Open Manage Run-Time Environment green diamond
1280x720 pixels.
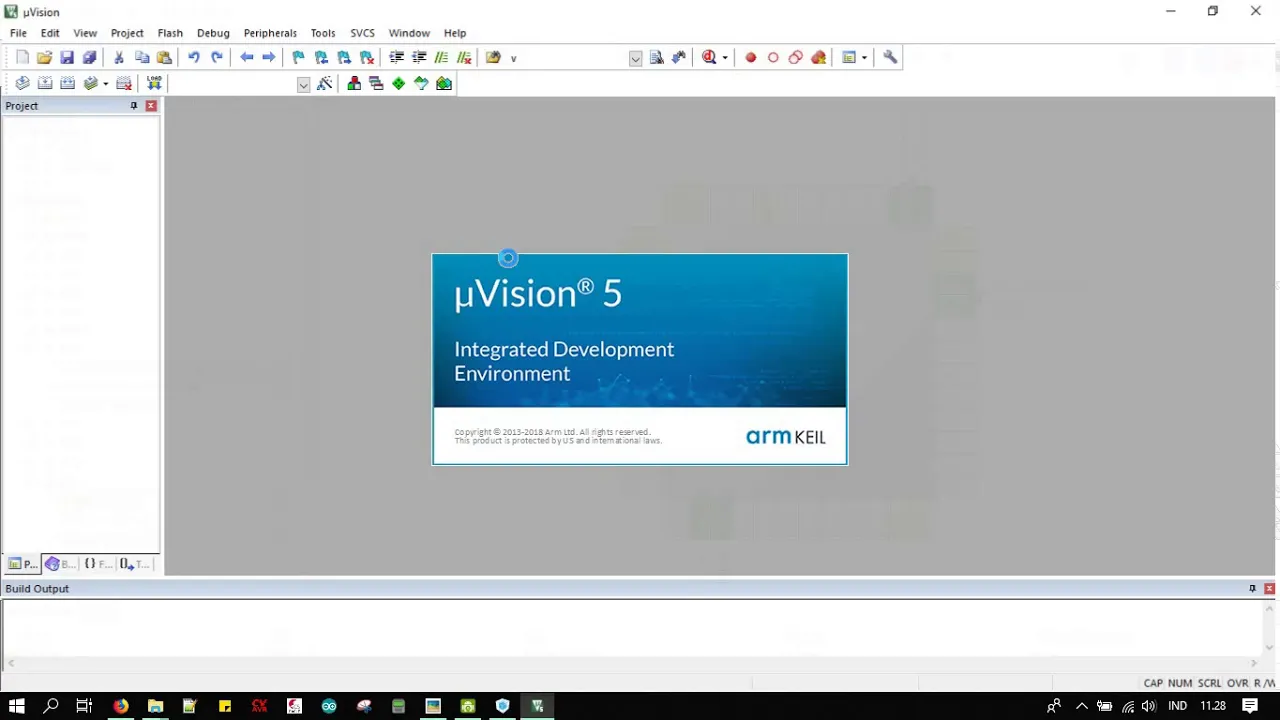point(399,84)
